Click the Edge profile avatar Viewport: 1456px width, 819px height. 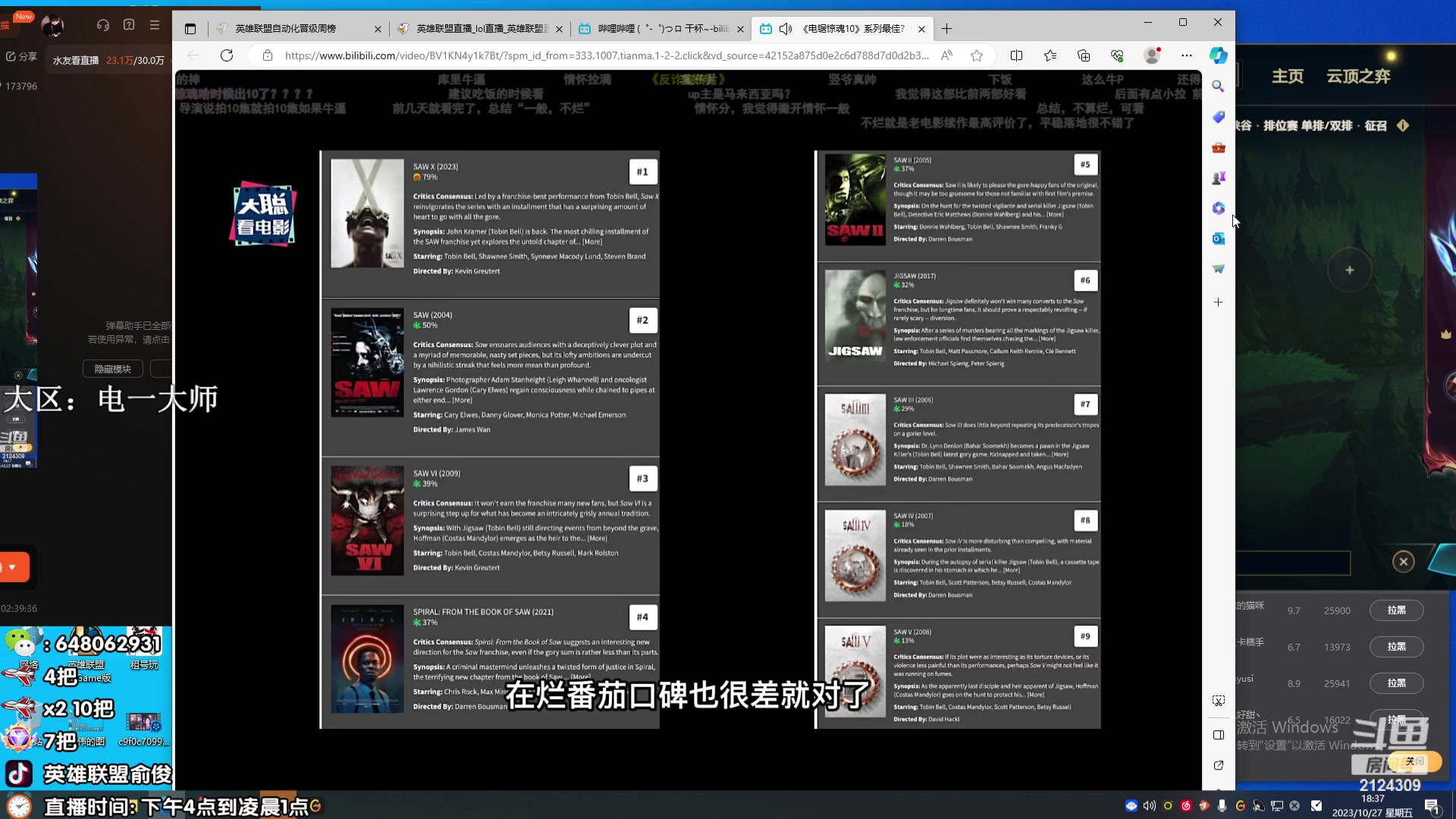tap(1152, 55)
